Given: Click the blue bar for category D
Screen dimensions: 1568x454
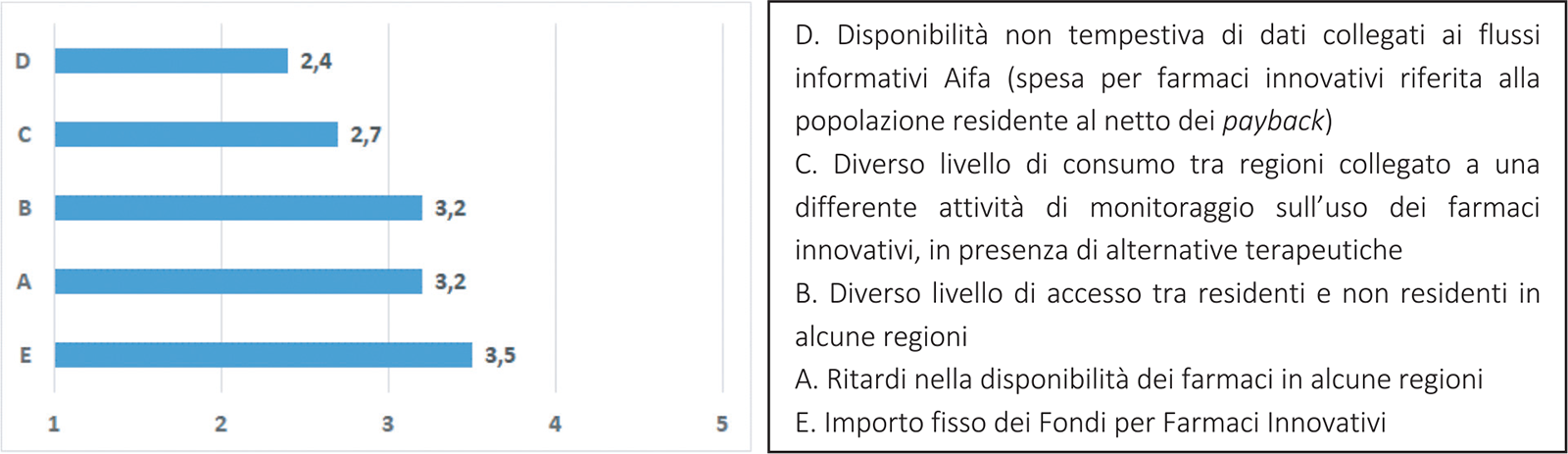Looking at the screenshot, I should 171,61.
